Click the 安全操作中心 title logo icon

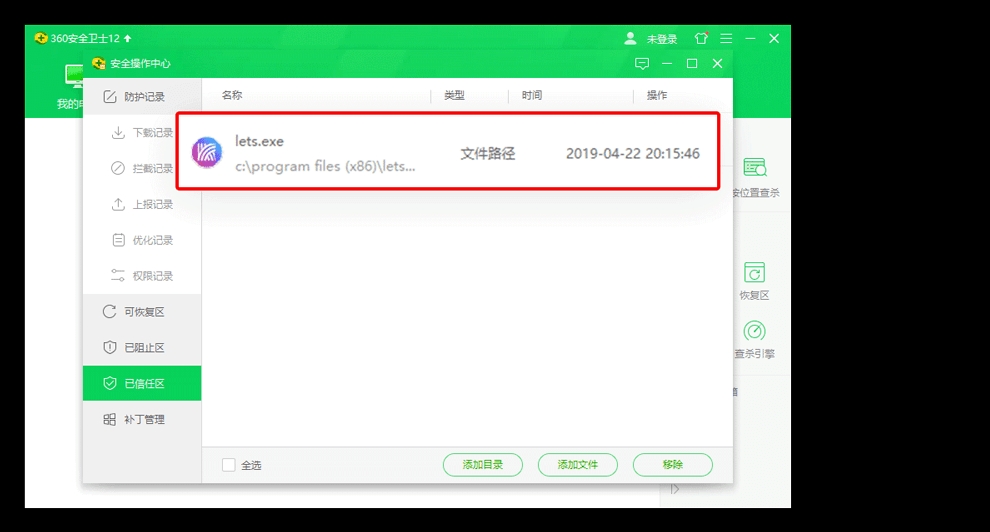[98, 63]
